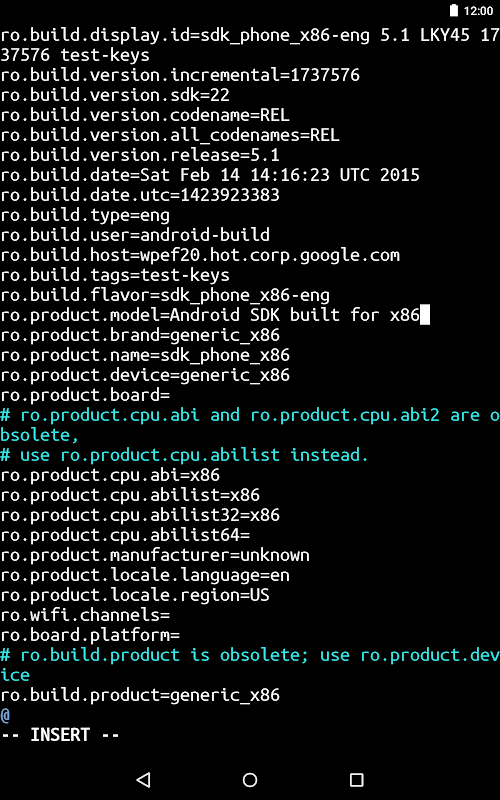Click the ro.build.host line text
The image size is (500, 800).
pyautogui.click(x=199, y=255)
